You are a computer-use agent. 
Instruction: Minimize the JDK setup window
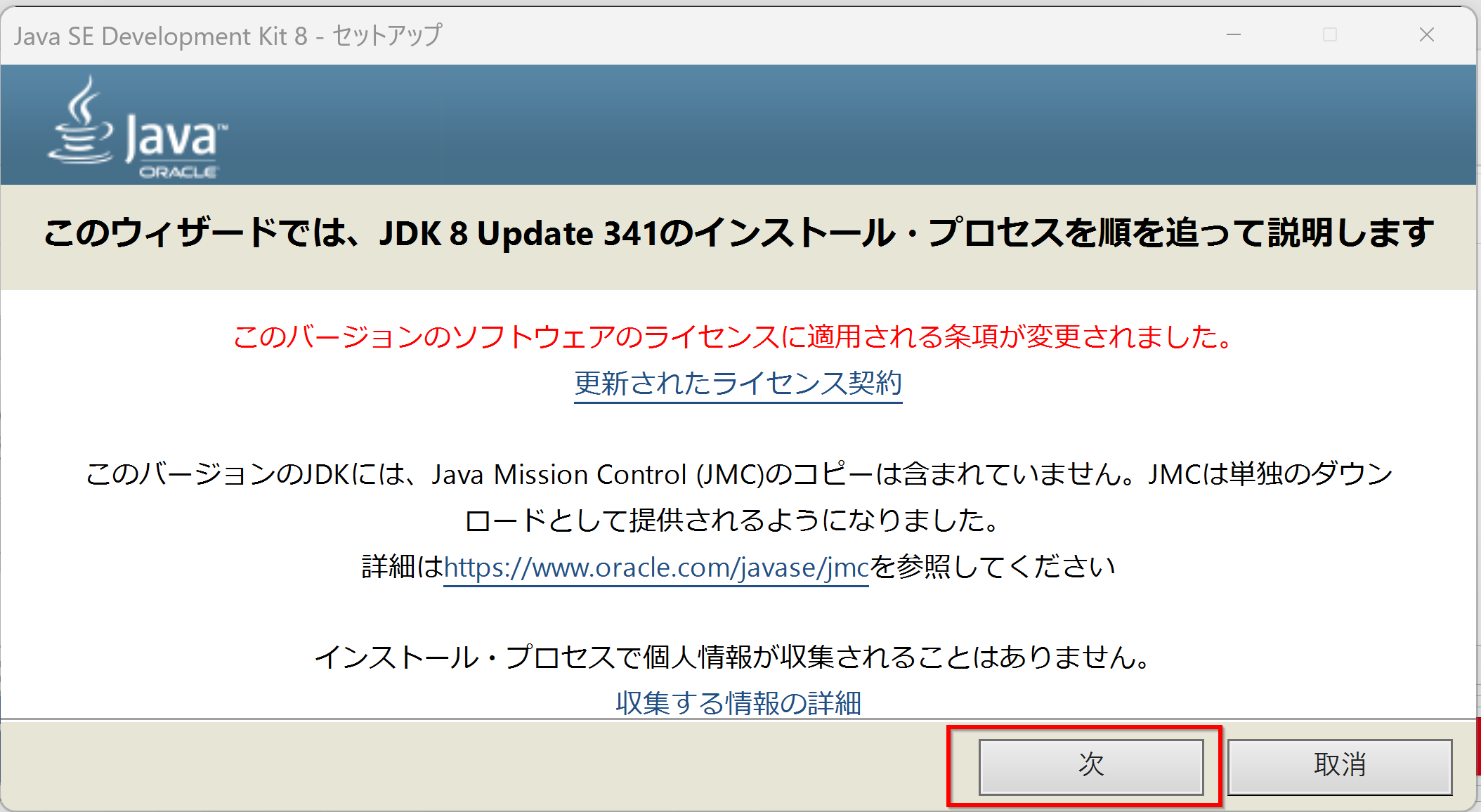pyautogui.click(x=1234, y=34)
